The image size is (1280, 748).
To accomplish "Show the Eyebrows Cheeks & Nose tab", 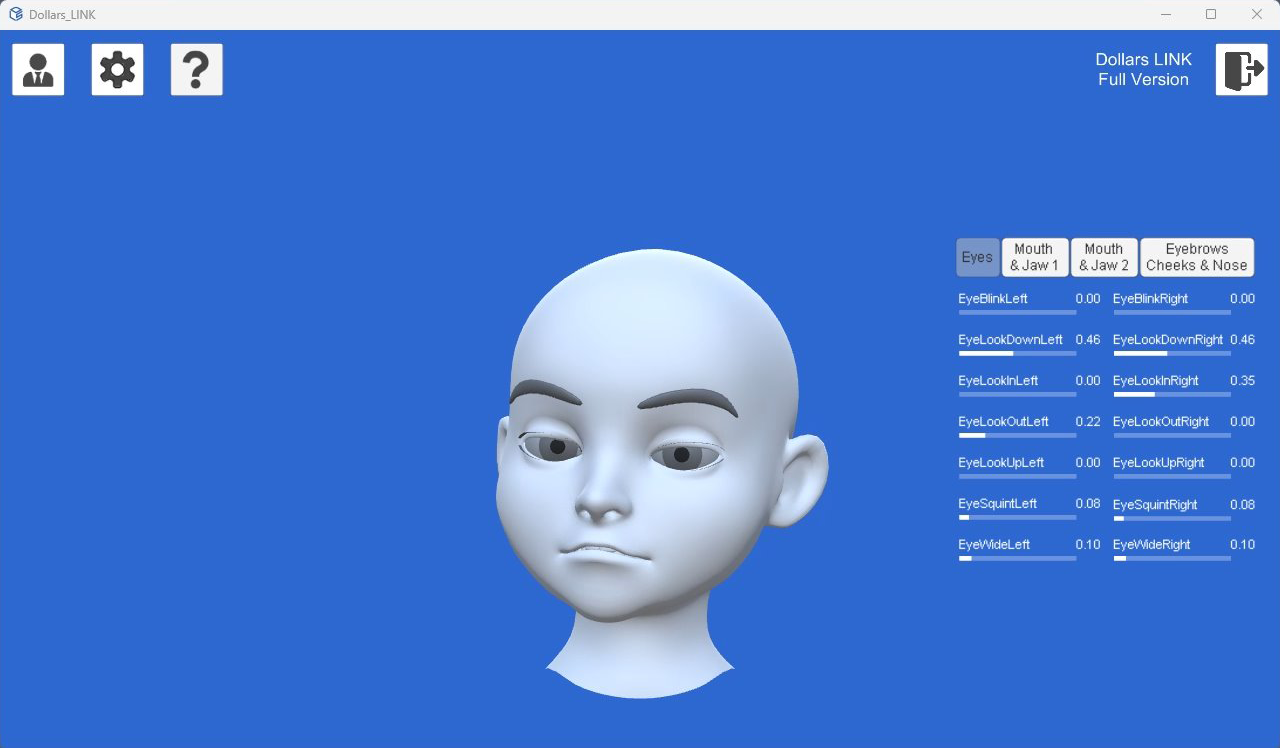I will pyautogui.click(x=1196, y=257).
